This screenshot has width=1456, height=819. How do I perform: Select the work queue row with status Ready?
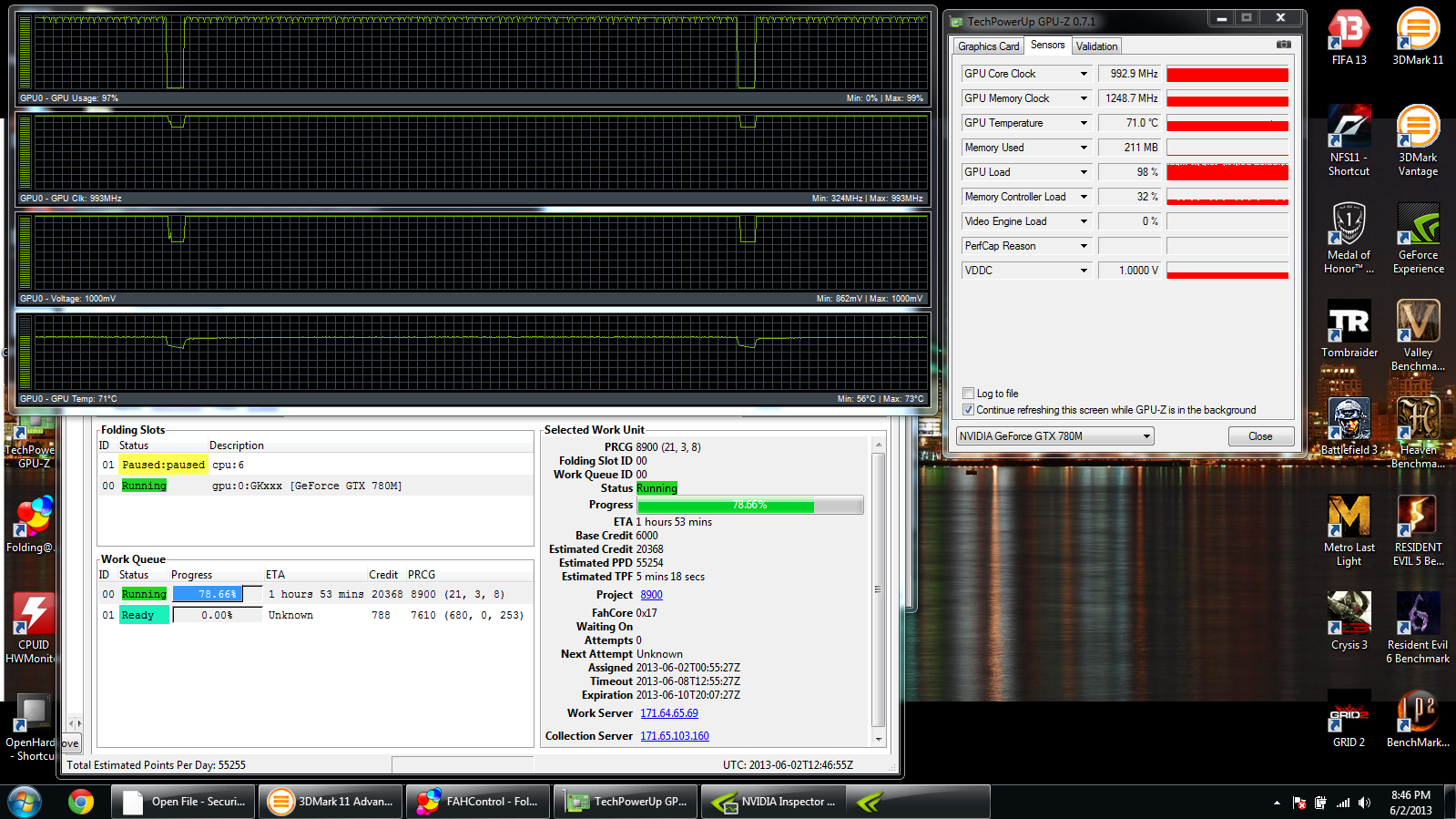[315, 615]
